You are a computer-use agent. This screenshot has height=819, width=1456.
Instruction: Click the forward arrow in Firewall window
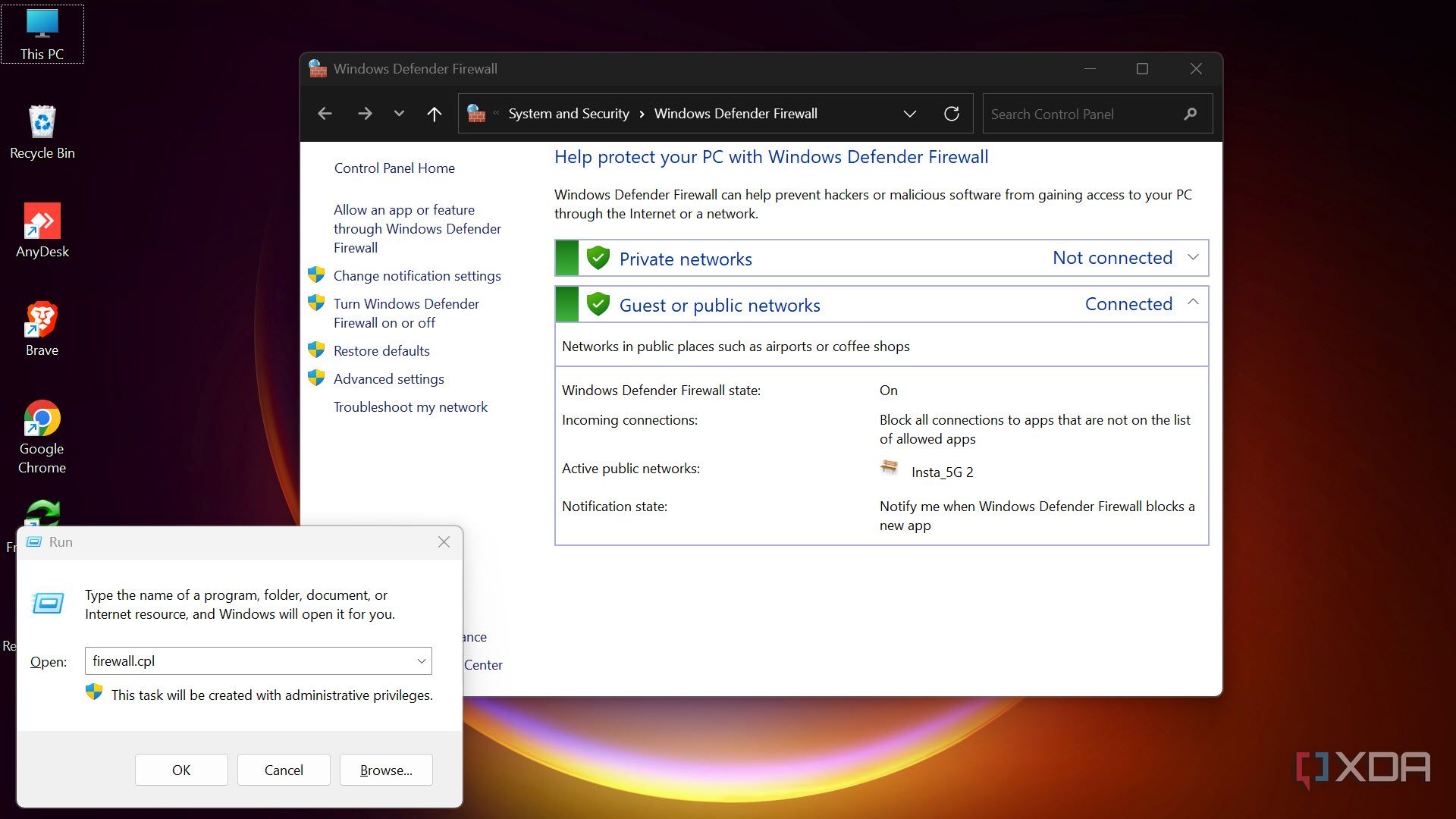point(365,114)
